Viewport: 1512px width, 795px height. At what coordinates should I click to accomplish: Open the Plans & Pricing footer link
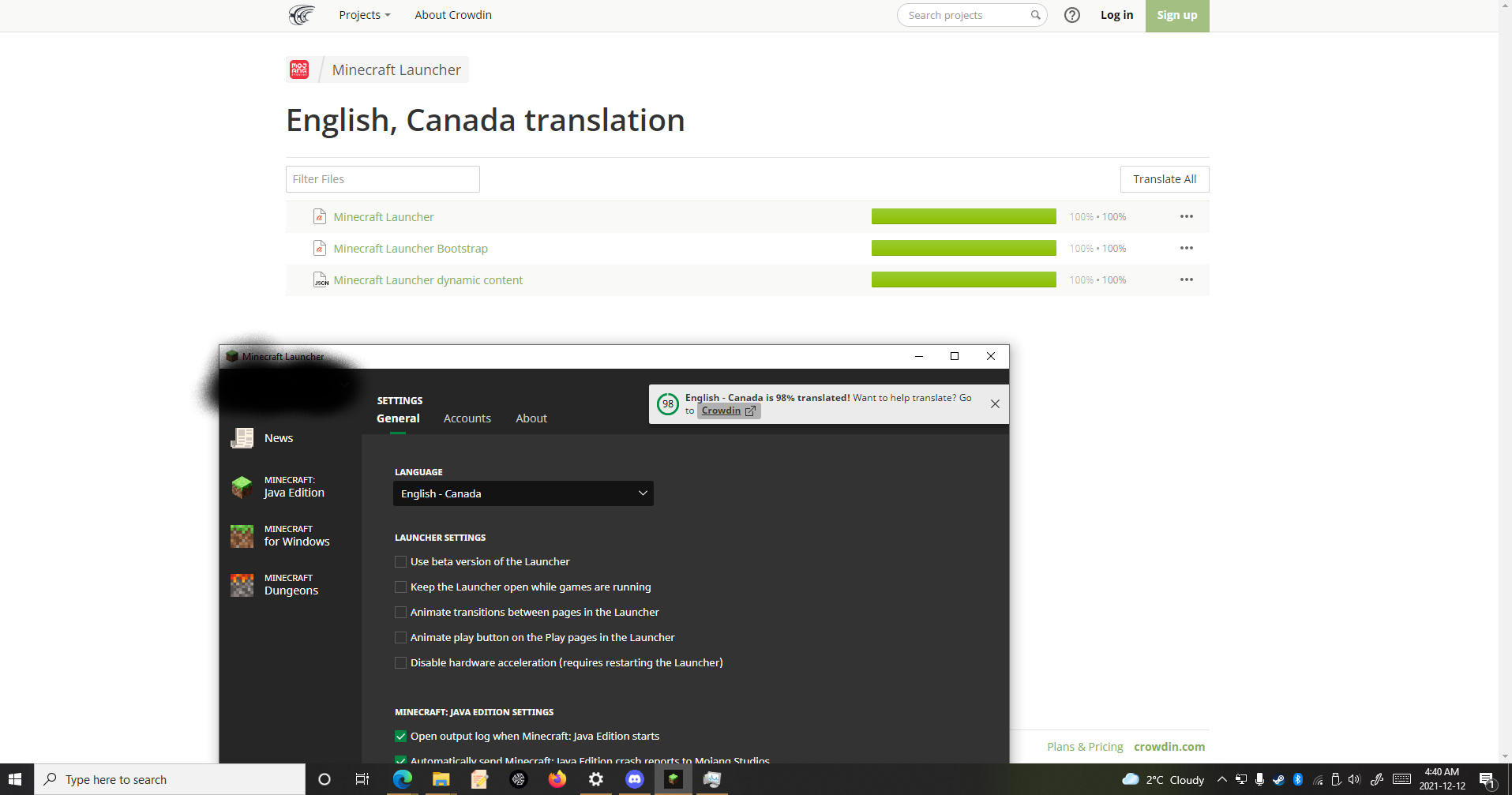[1085, 747]
